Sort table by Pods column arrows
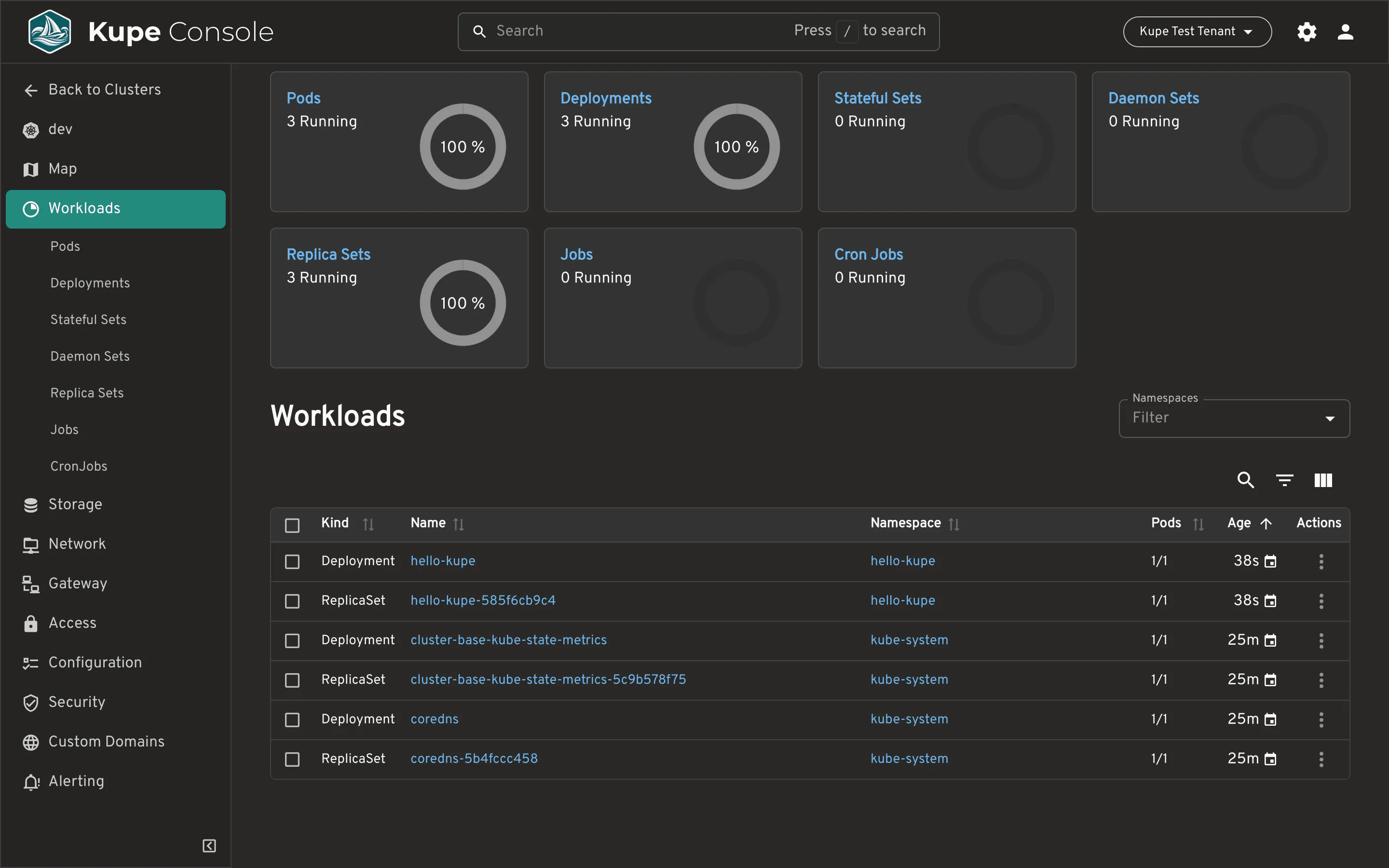The height and width of the screenshot is (868, 1389). click(x=1198, y=524)
